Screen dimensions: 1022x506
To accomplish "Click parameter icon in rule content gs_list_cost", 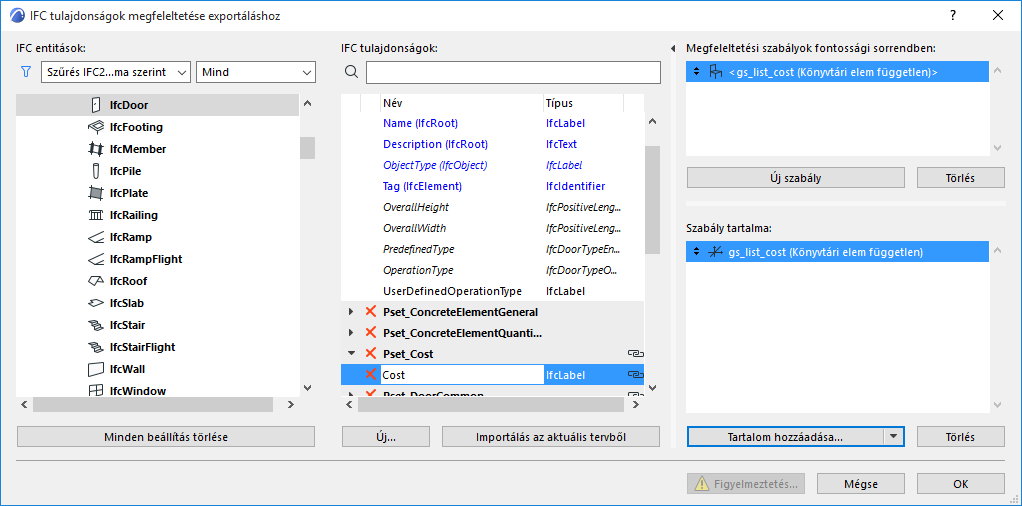I will [716, 252].
